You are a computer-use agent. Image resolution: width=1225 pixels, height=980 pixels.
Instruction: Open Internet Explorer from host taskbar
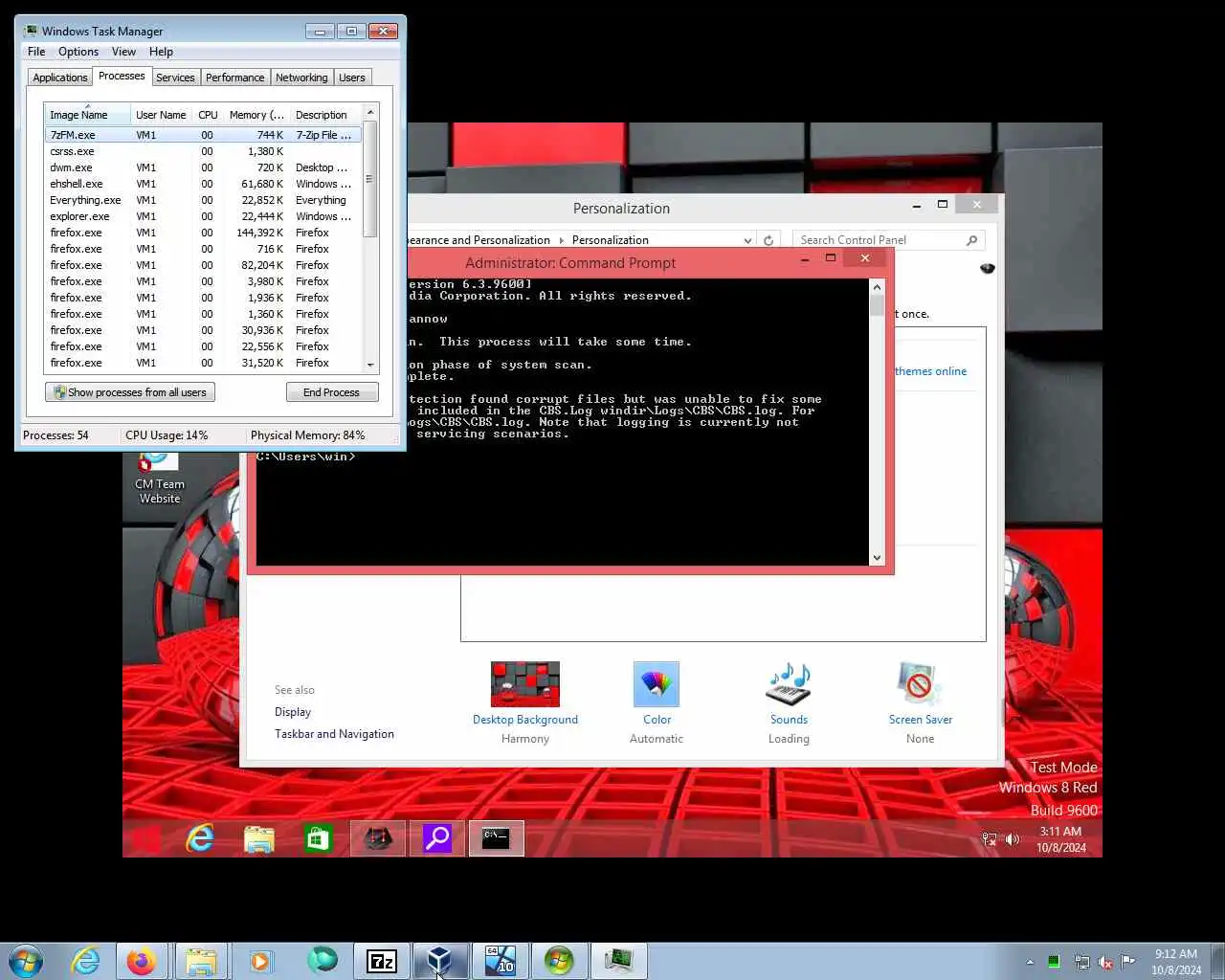[86, 960]
